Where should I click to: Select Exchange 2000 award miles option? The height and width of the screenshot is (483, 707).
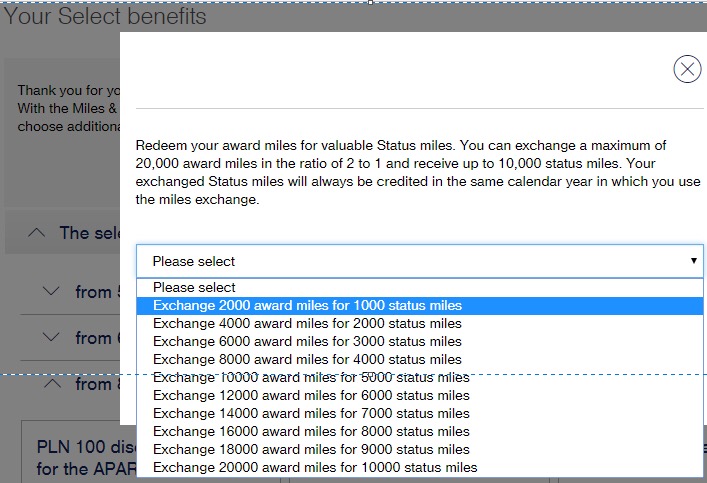coord(419,306)
